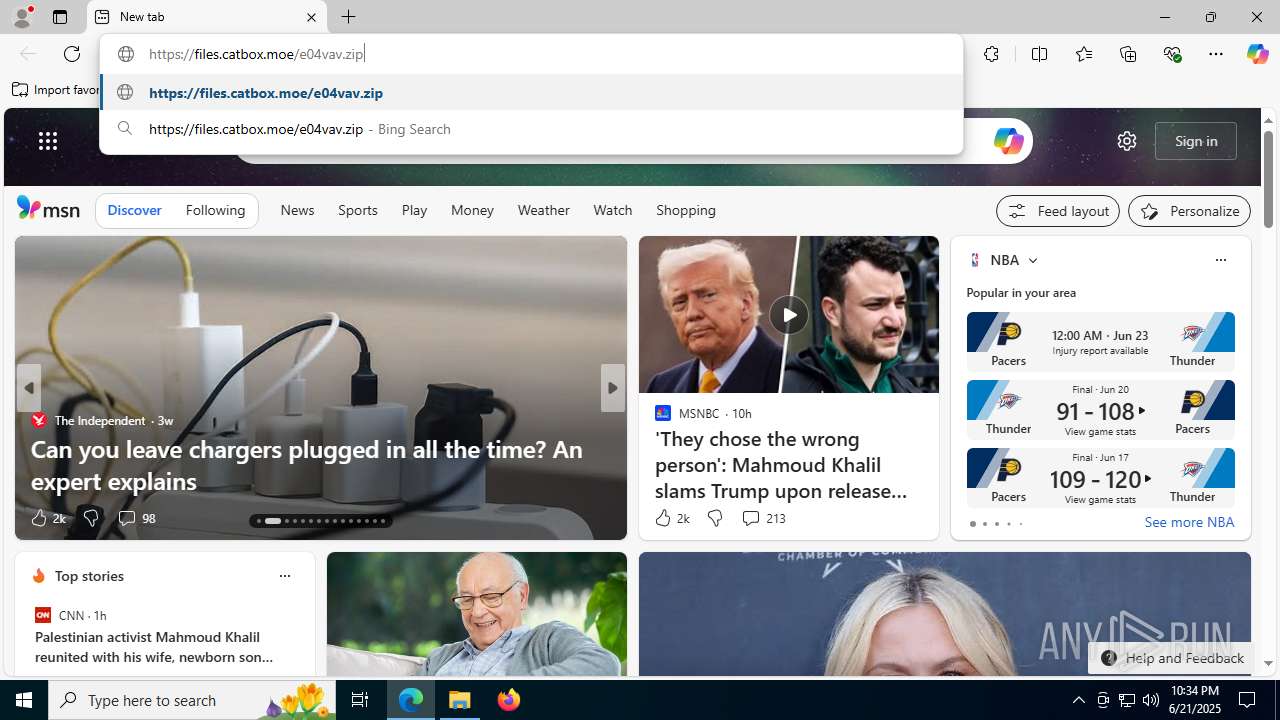Click the taskbar search box

[192, 700]
